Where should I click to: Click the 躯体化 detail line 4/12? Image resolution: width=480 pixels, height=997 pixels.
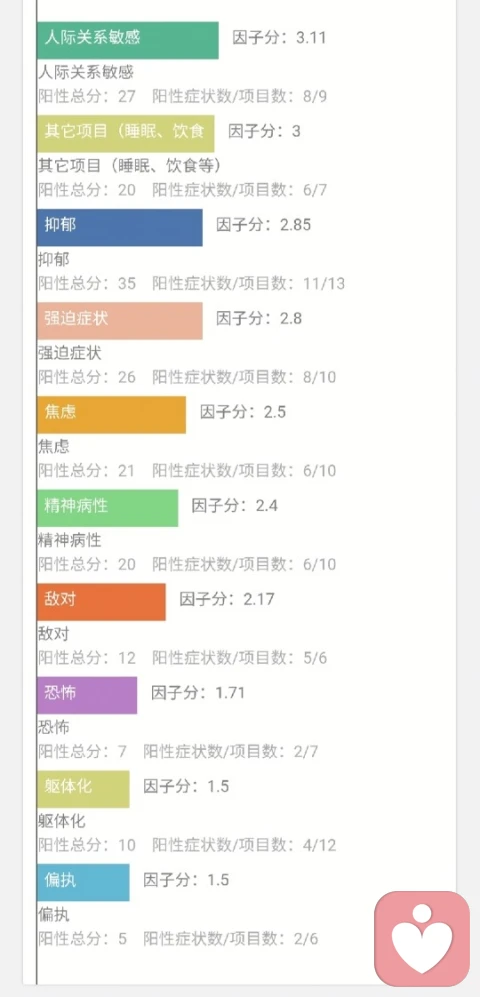tap(187, 845)
